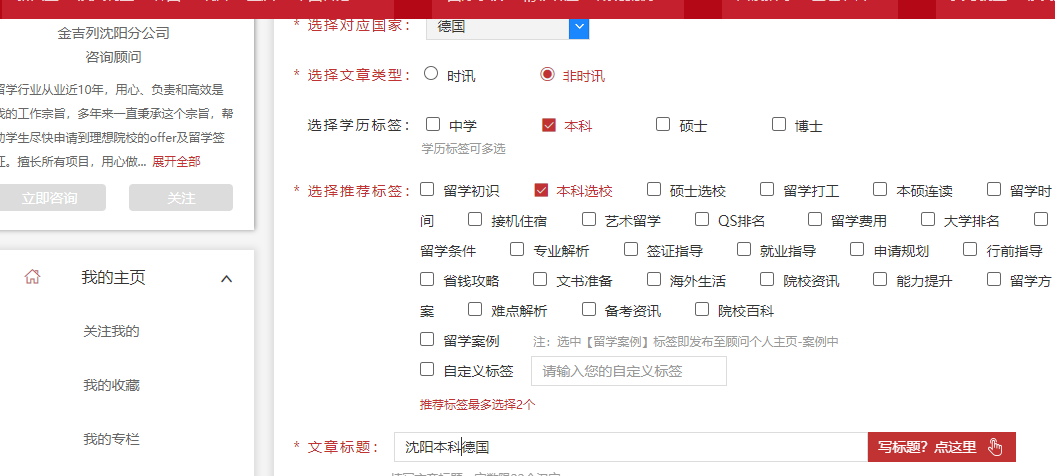
Task: Check the 中学 education tag
Action: [433, 125]
